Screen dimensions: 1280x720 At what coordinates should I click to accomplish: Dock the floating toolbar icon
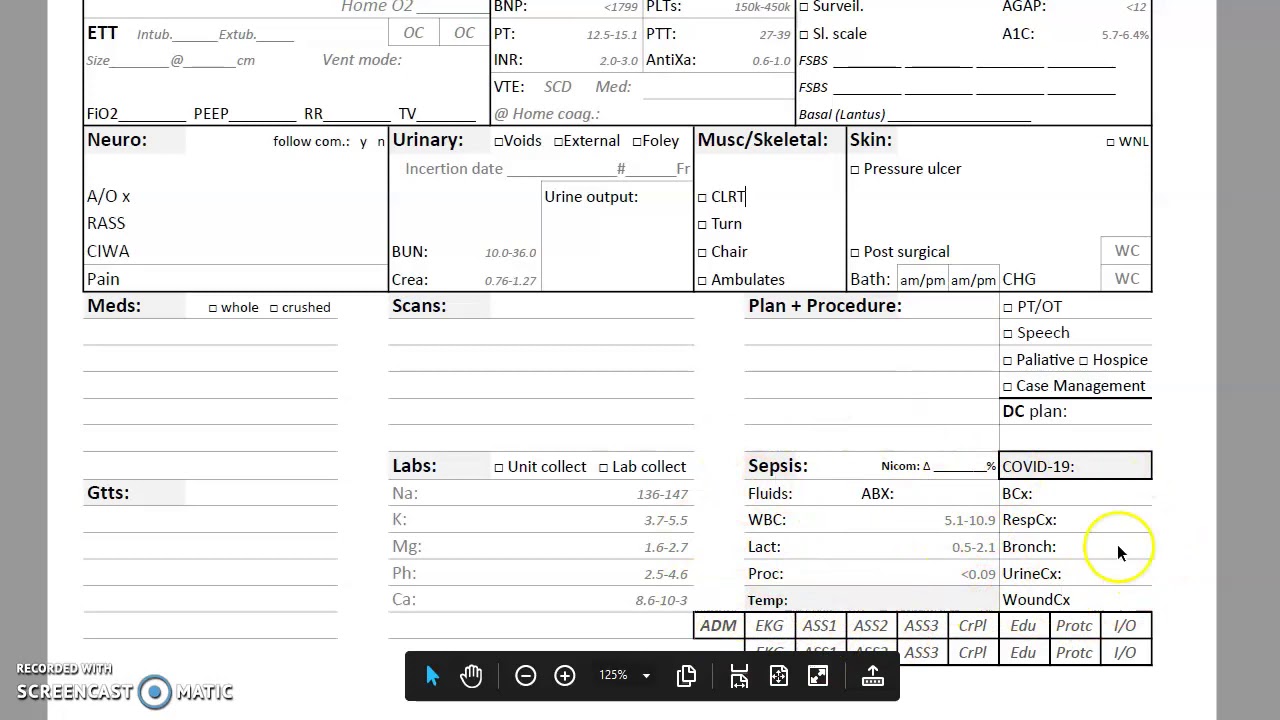pos(873,676)
